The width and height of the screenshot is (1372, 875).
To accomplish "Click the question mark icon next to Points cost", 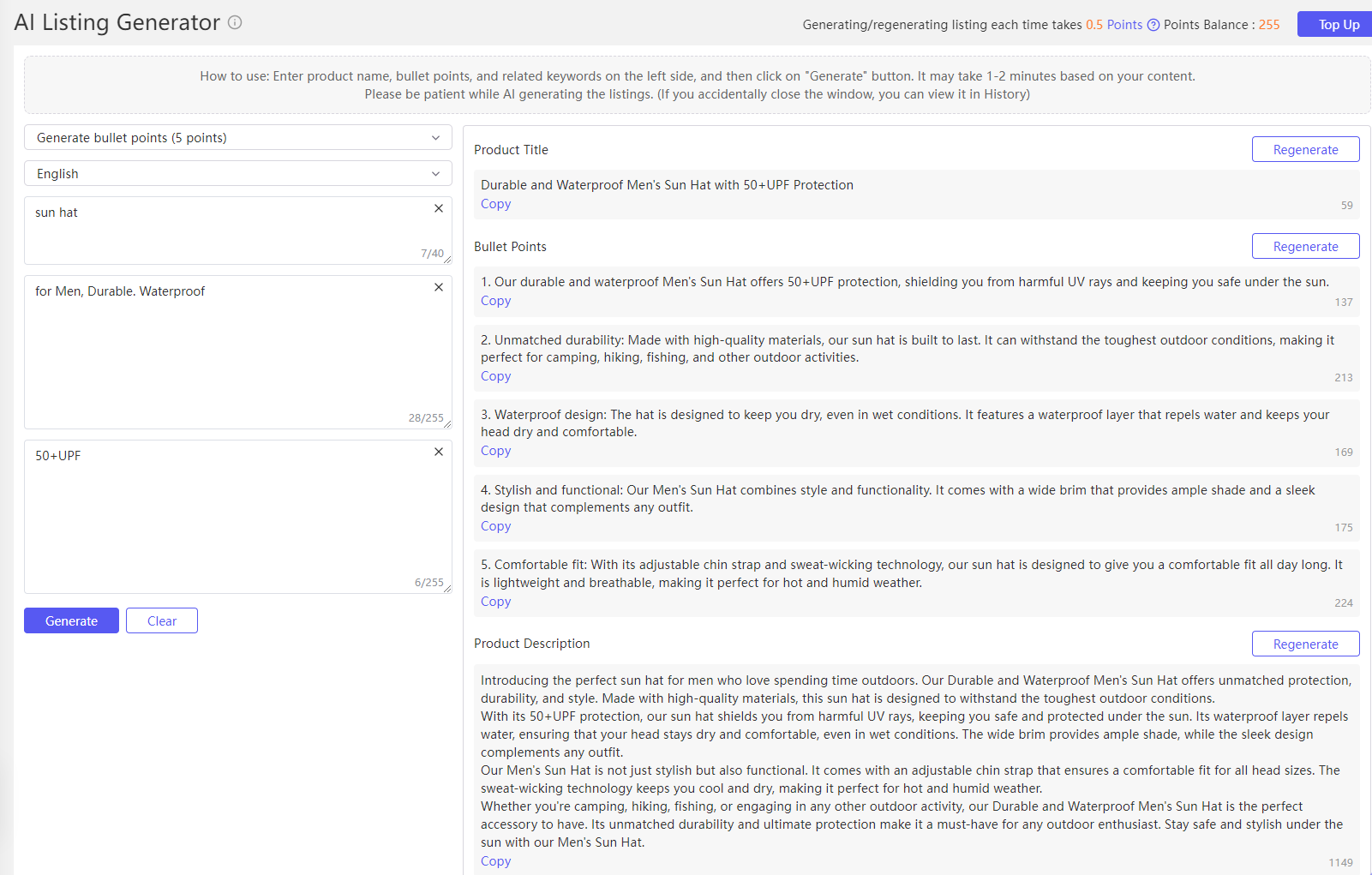I will (x=1153, y=25).
